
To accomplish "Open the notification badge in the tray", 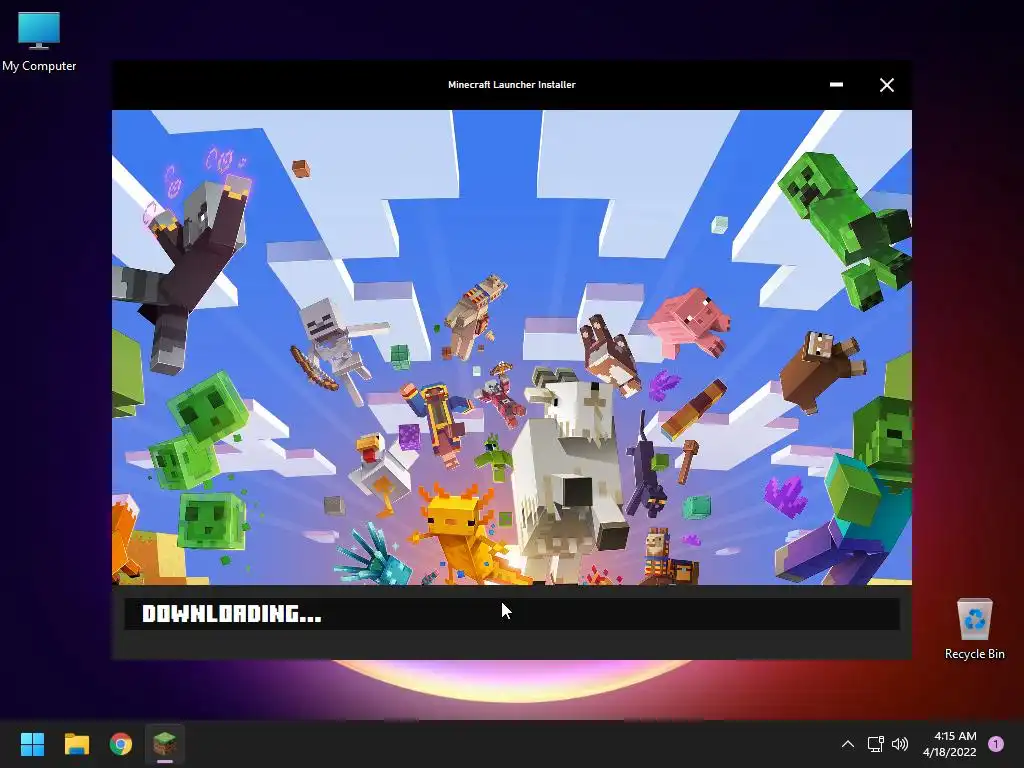I will pos(996,744).
